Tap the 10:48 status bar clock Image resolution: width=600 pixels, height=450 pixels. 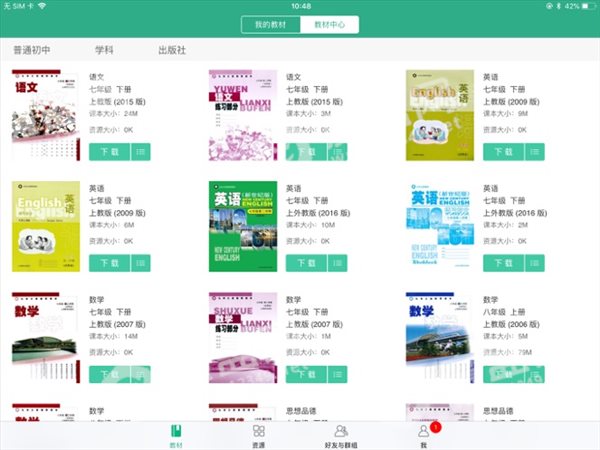click(x=301, y=6)
